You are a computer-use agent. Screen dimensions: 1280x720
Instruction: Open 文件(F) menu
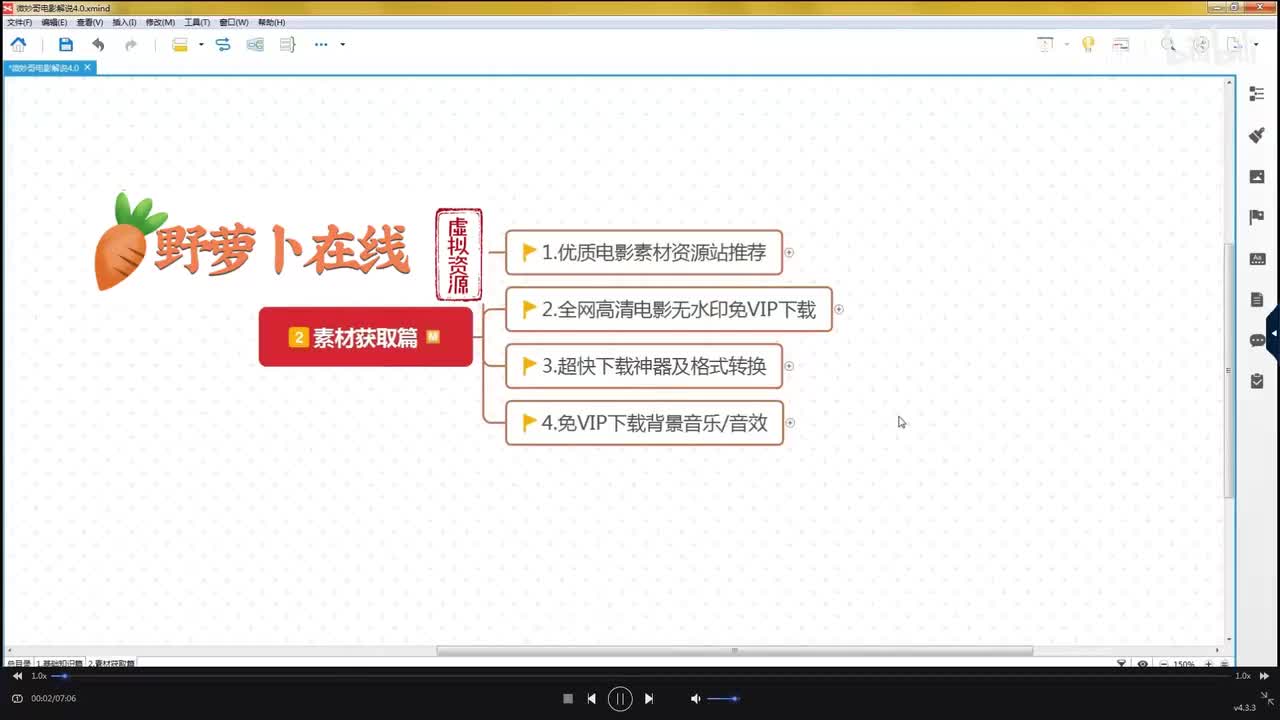point(19,22)
